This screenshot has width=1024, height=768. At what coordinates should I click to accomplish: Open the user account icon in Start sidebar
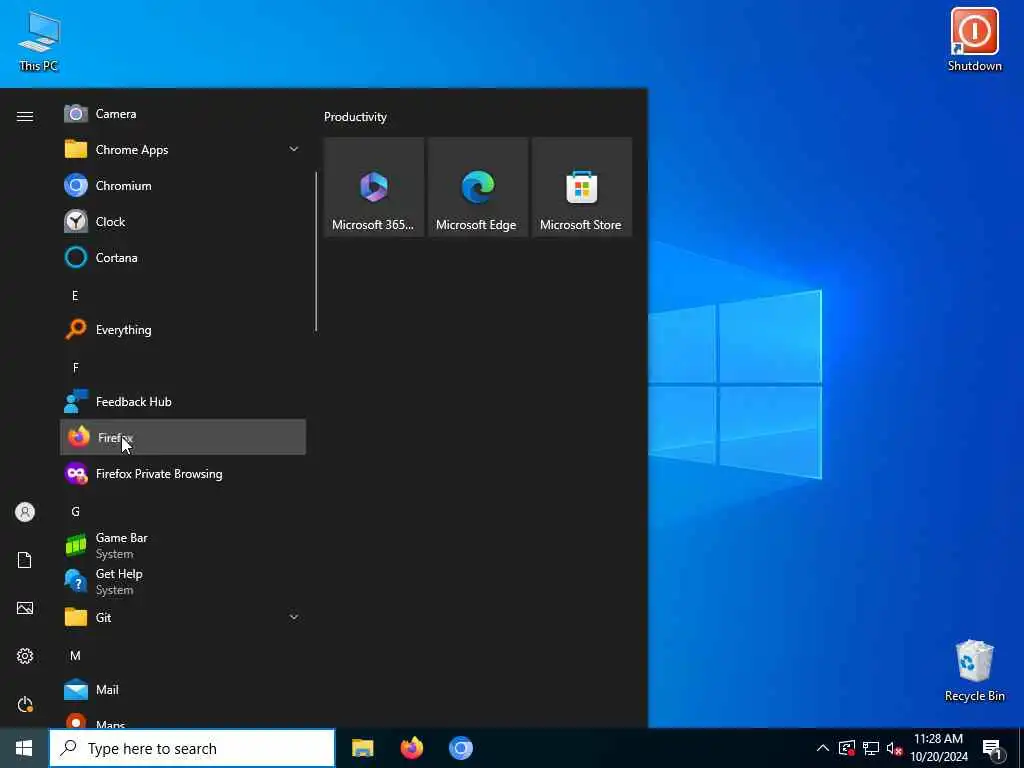[x=25, y=512]
